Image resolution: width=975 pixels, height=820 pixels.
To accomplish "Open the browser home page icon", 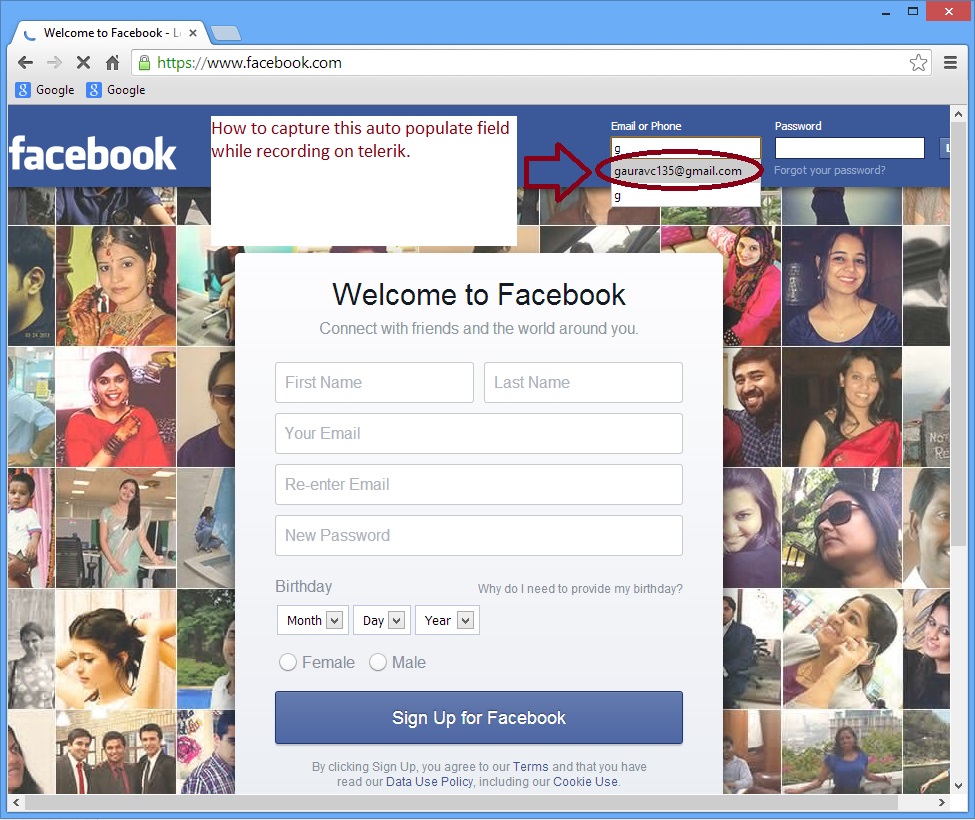I will [x=112, y=62].
